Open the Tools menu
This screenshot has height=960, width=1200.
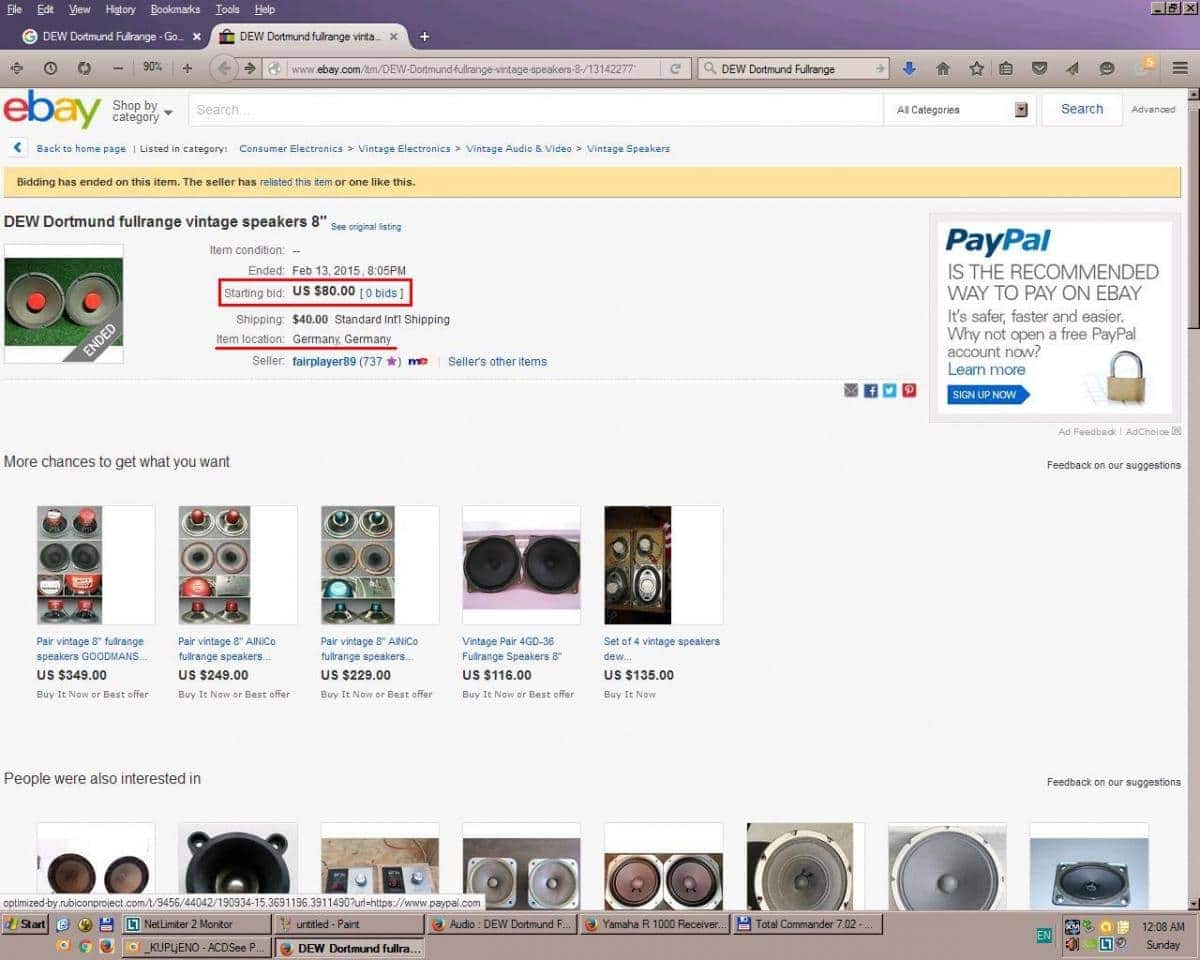[228, 9]
